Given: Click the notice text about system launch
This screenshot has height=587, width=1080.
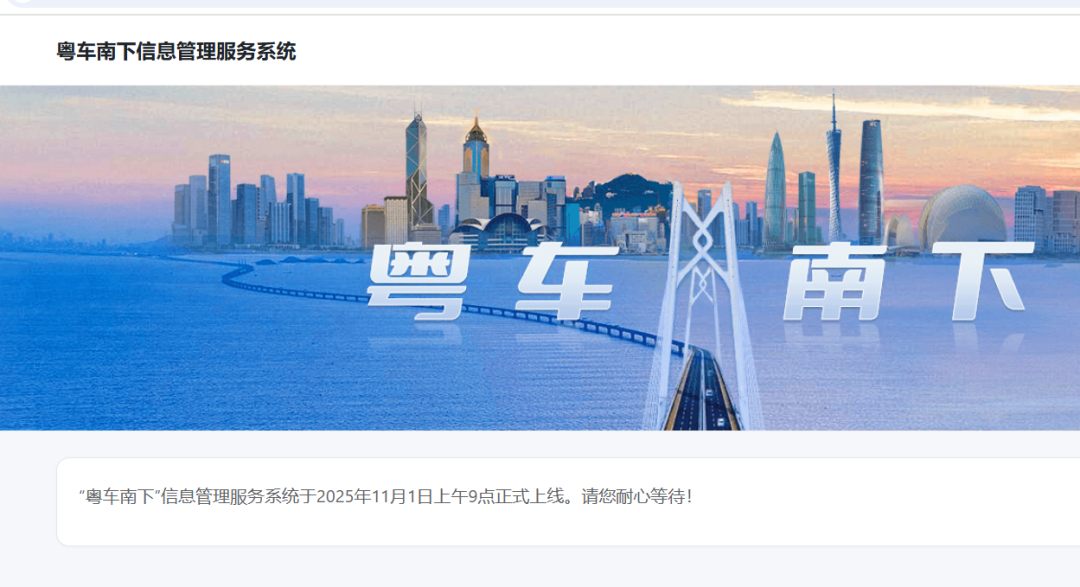Looking at the screenshot, I should [x=386, y=496].
